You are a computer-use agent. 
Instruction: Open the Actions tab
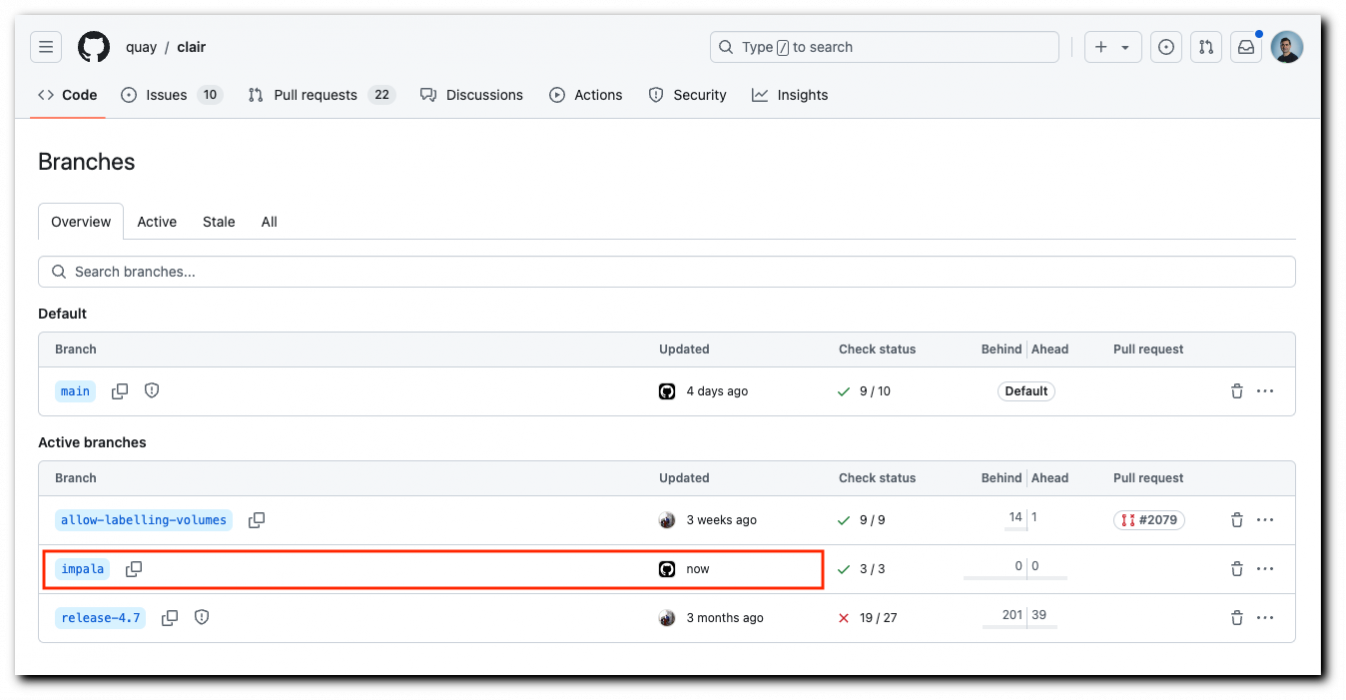tap(586, 95)
